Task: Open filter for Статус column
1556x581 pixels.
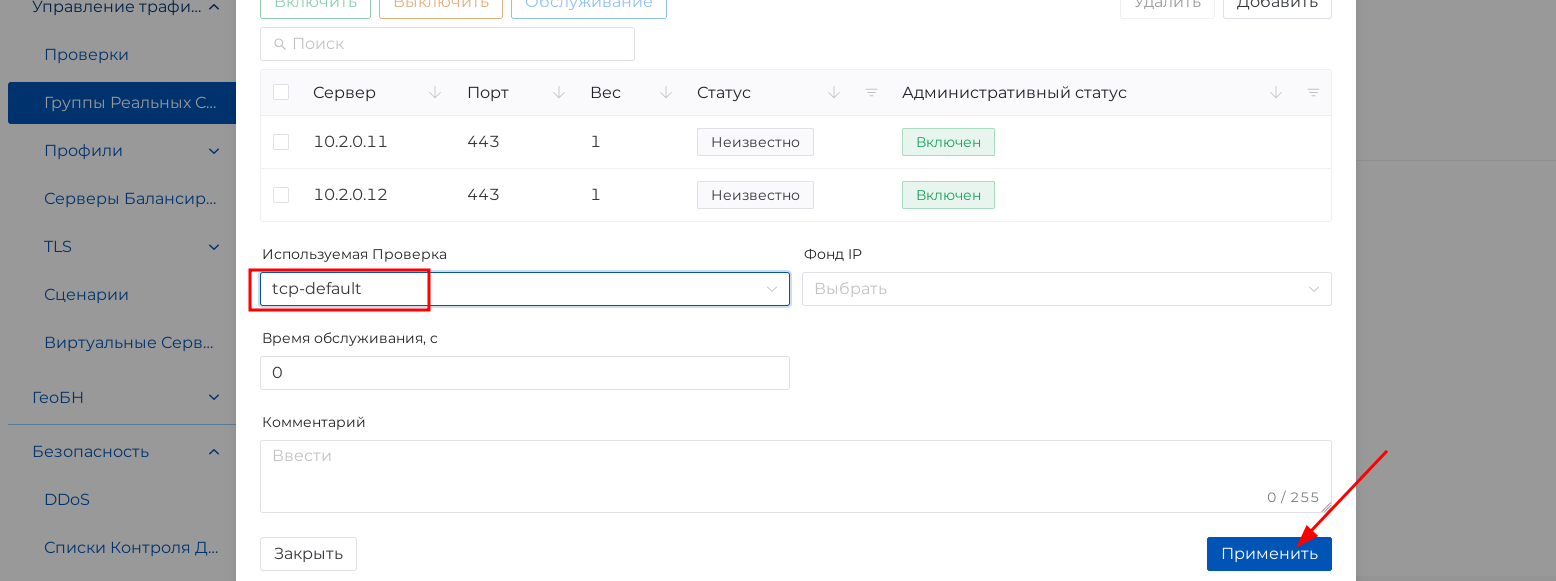Action: pyautogui.click(x=871, y=93)
